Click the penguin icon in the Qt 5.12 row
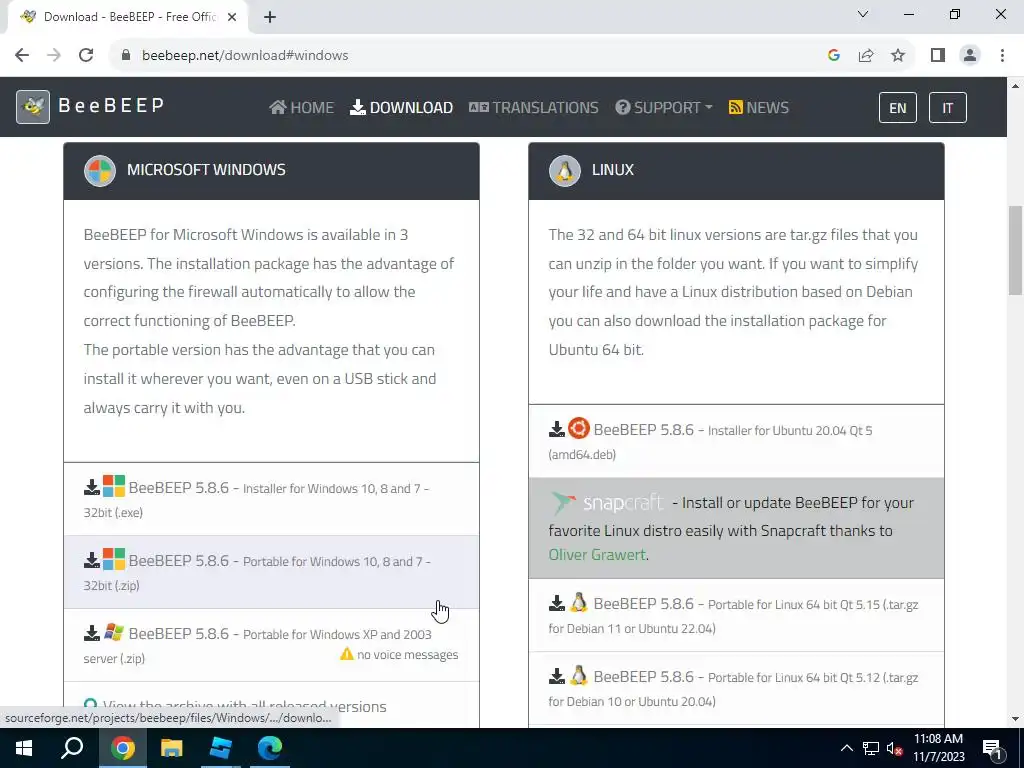This screenshot has height=768, width=1024. pyautogui.click(x=579, y=675)
